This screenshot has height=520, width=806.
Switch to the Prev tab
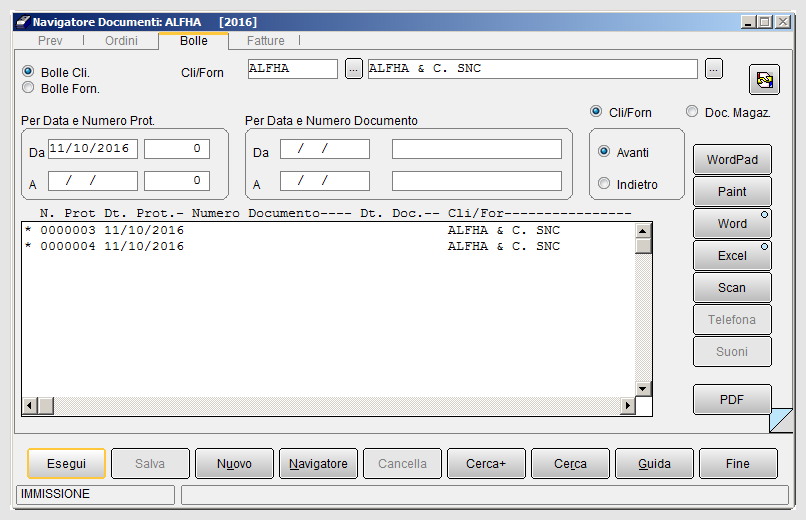pos(50,41)
